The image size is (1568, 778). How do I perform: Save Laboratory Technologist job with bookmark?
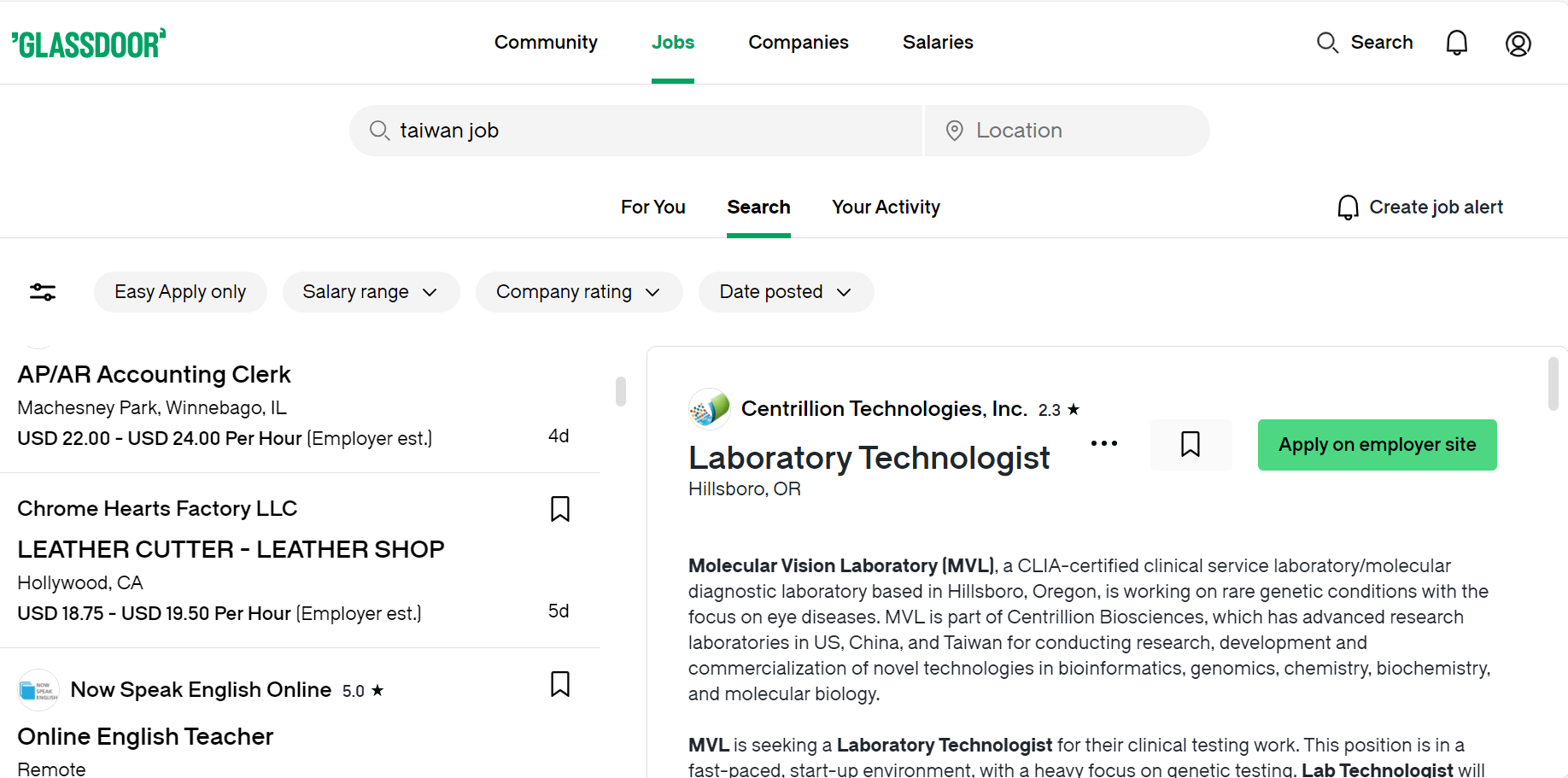pyautogui.click(x=1190, y=444)
